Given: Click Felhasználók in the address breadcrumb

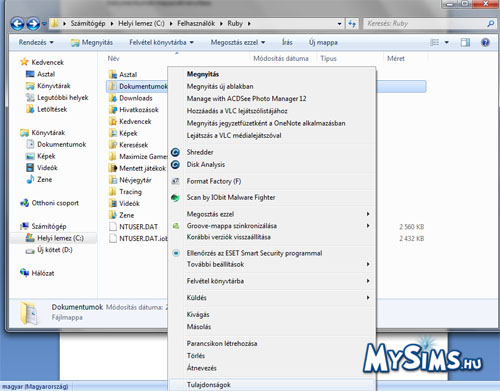Looking at the screenshot, I should point(196,24).
